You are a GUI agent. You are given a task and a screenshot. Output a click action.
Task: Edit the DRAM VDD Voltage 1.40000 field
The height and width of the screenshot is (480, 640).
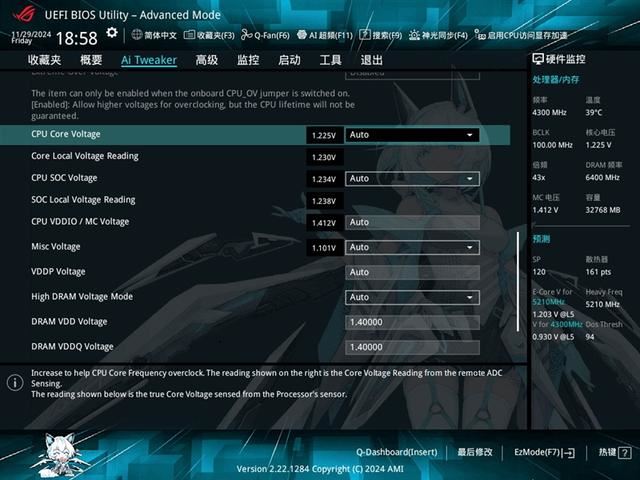[x=412, y=322]
